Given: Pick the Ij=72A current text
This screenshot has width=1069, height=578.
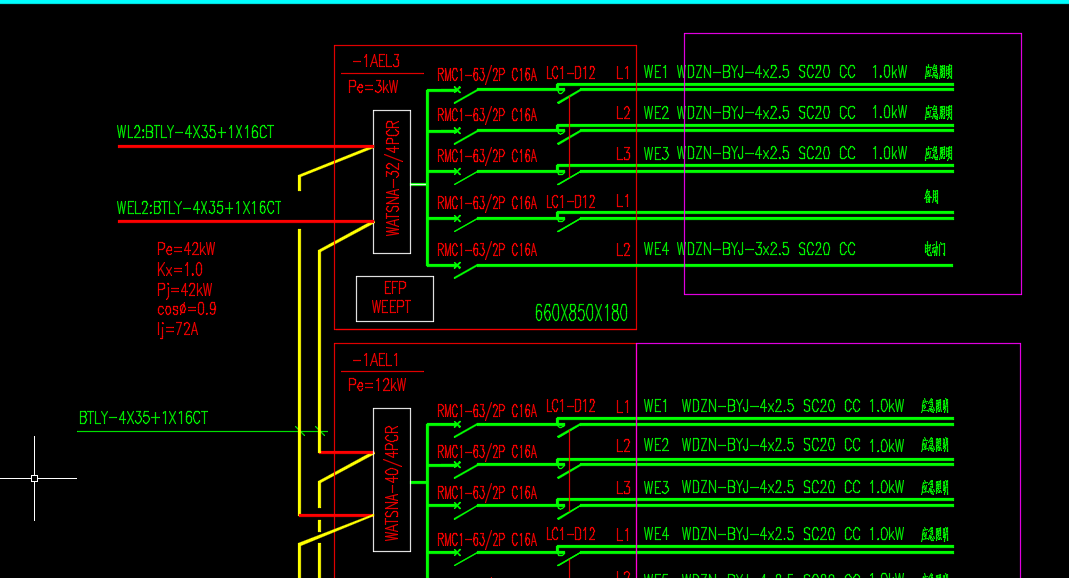Looking at the screenshot, I should coord(178,330).
